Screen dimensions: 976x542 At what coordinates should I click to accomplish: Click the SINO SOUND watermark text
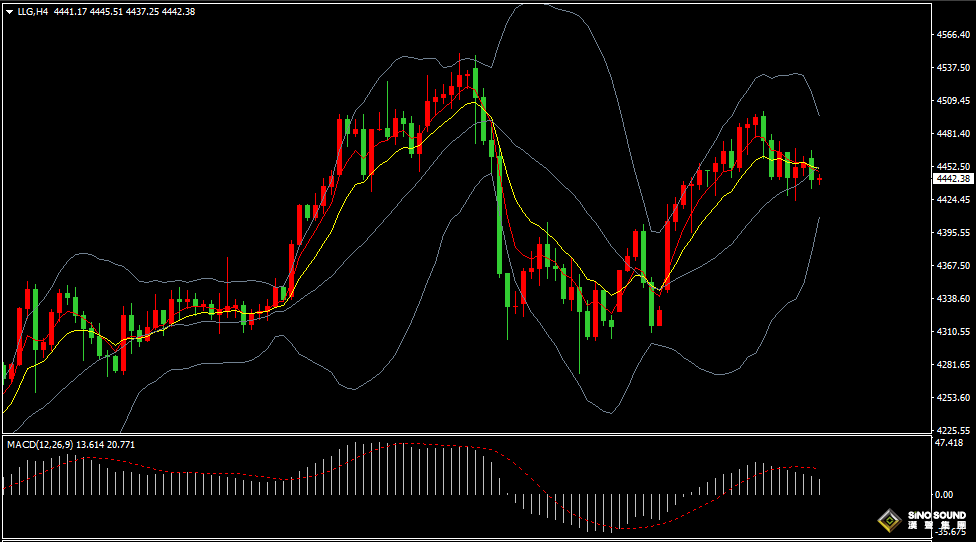point(938,517)
